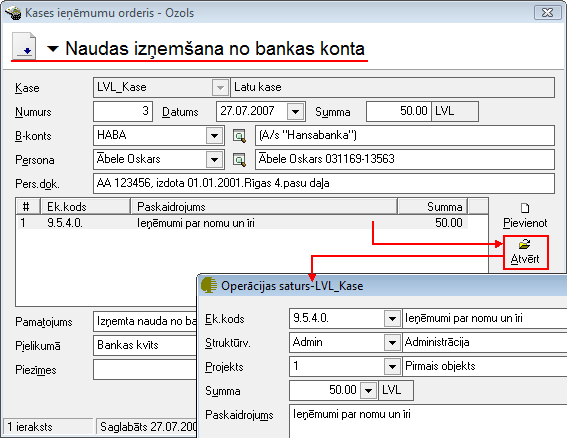Click the Atvērt open-folder button
This screenshot has height=438, width=567.
pos(526,252)
